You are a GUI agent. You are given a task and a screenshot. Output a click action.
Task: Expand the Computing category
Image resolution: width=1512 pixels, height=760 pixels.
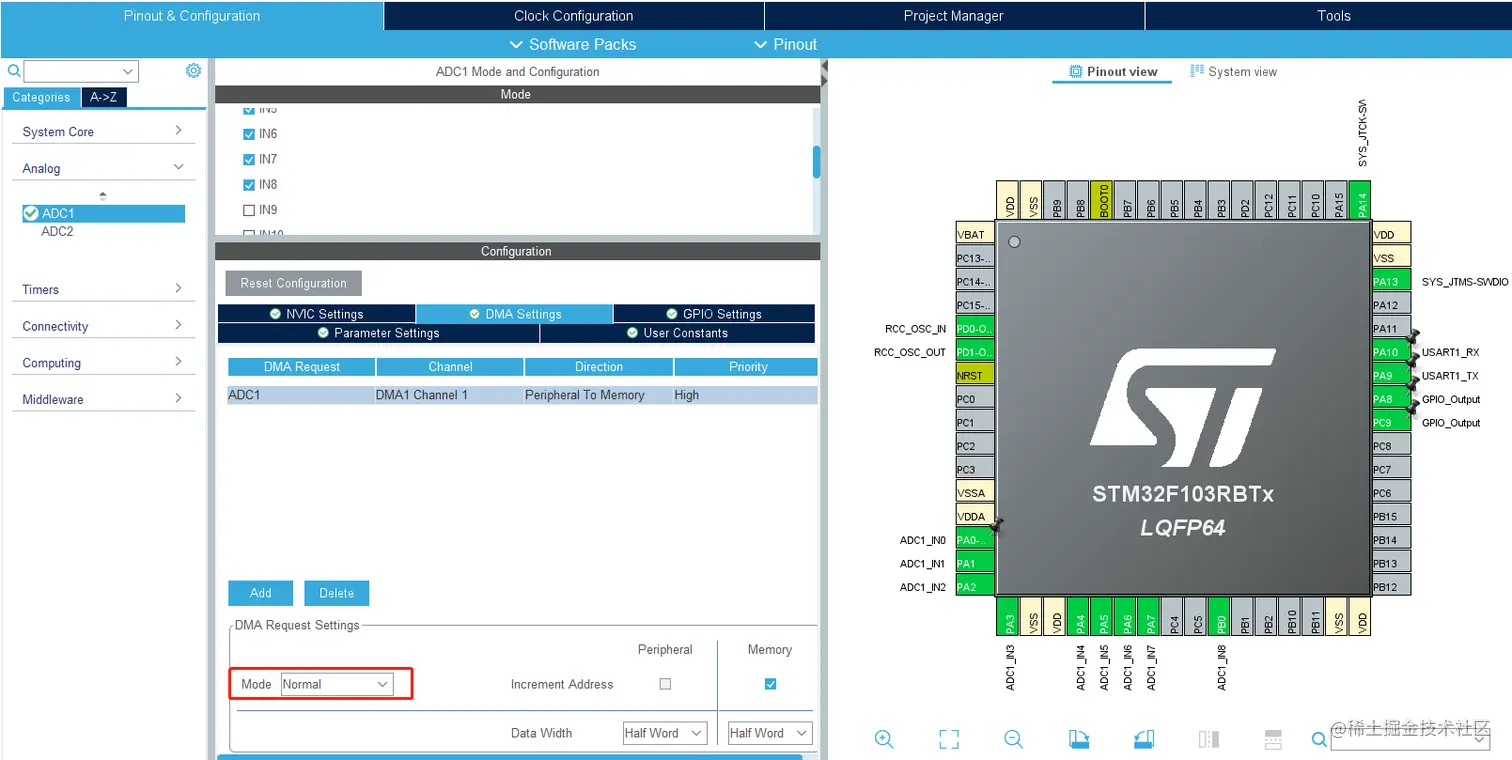102,363
